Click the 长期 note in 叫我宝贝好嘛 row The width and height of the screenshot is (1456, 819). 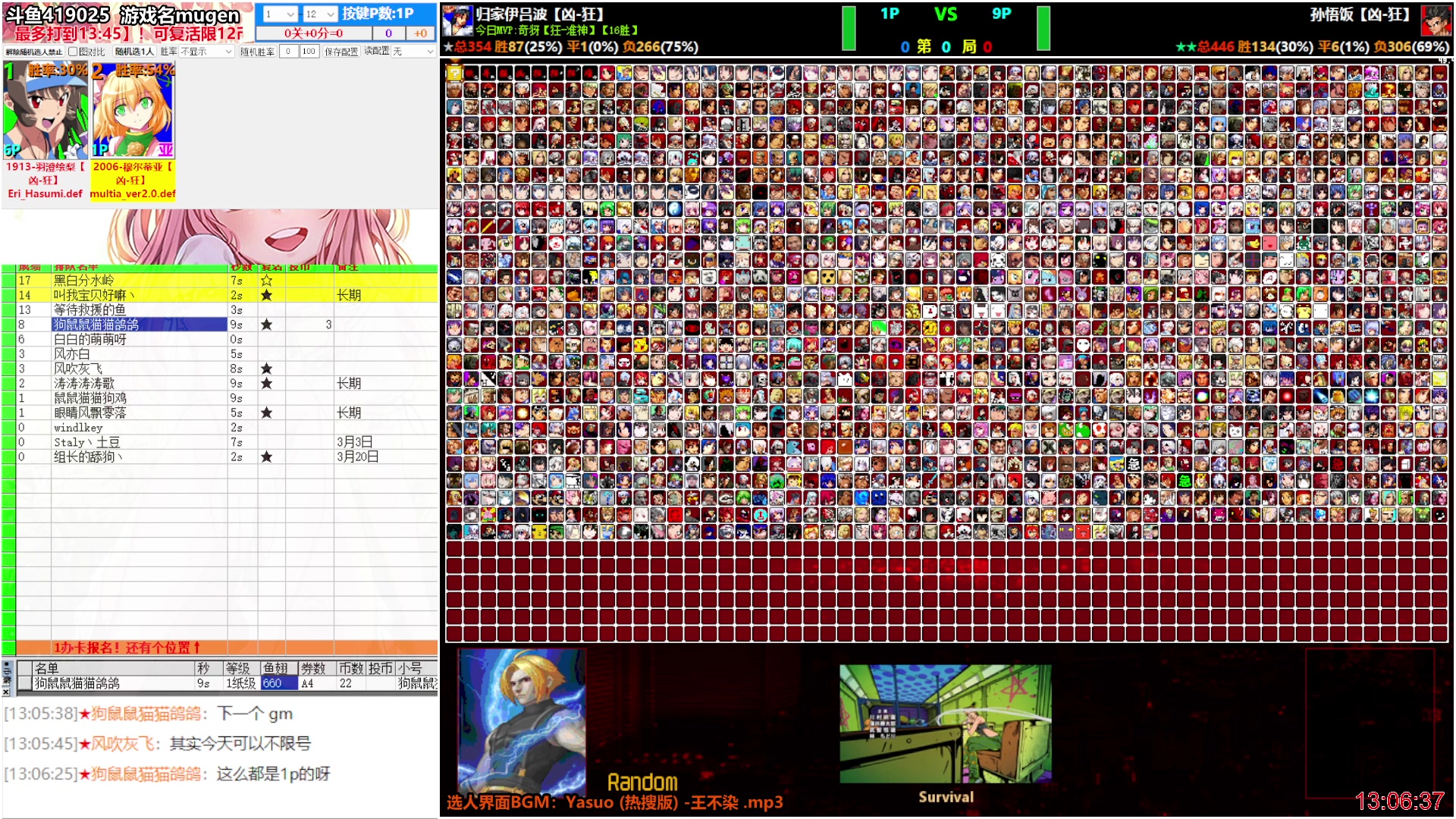tap(349, 295)
